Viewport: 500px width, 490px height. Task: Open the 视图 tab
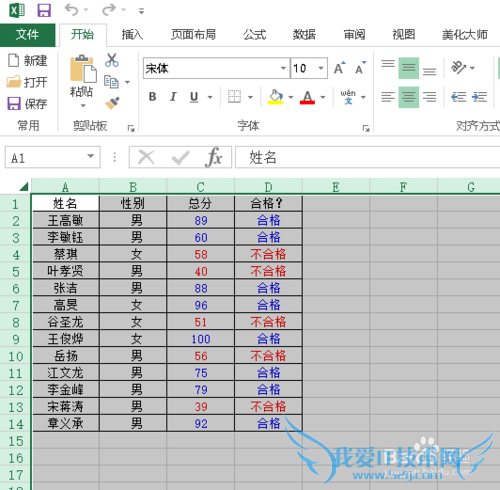[x=404, y=35]
